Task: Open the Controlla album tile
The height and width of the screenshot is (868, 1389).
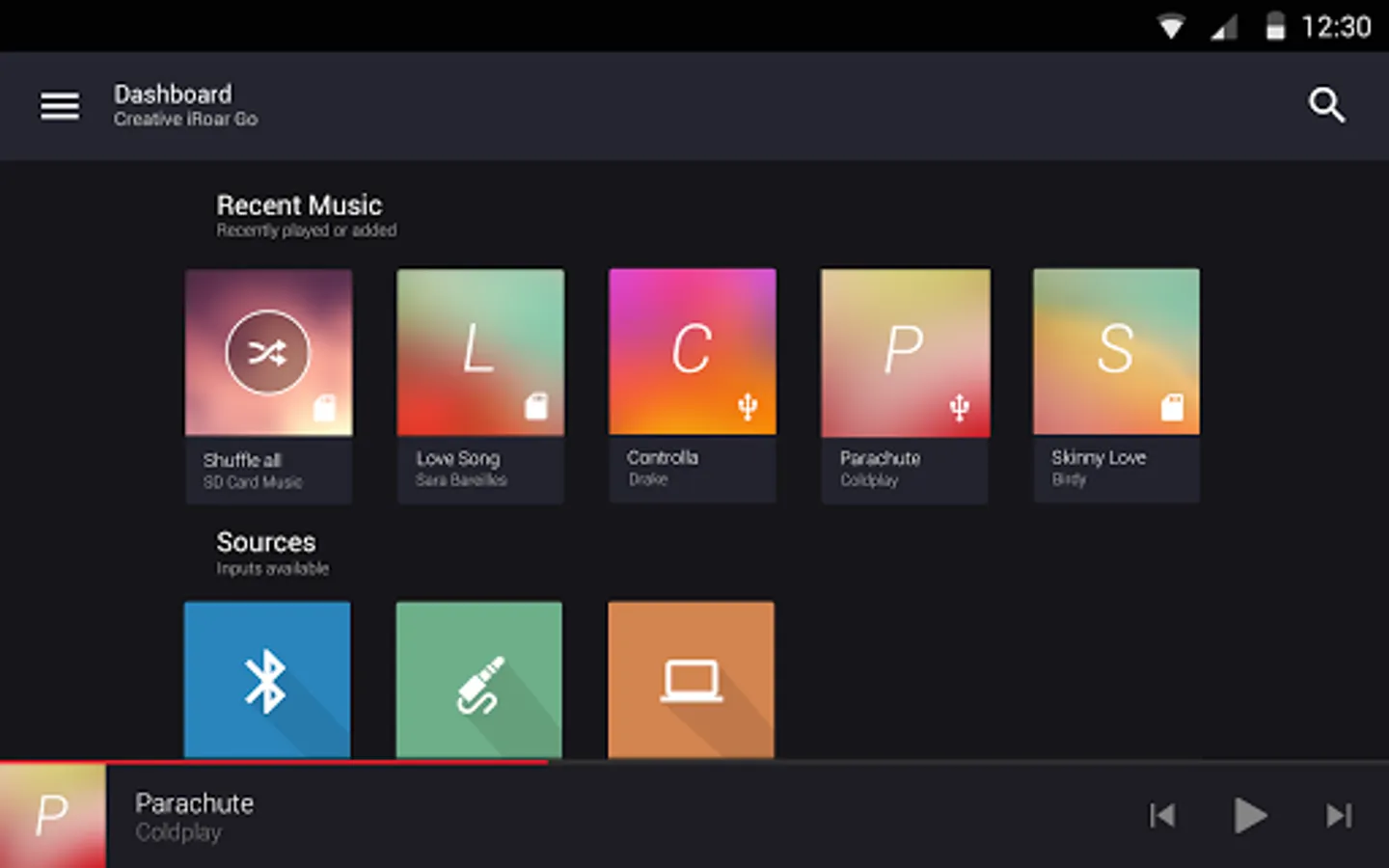Action: coord(693,386)
